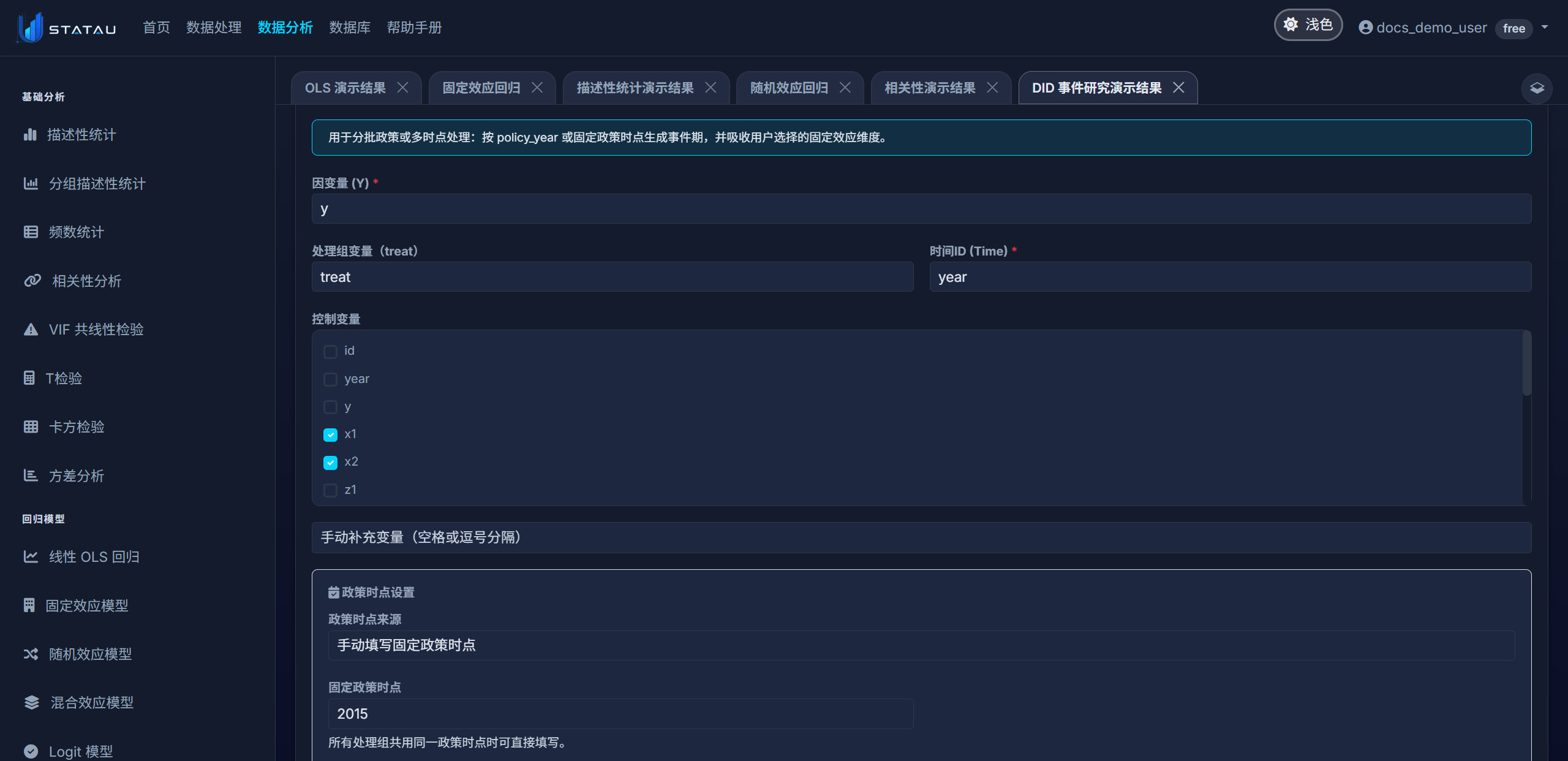Click the docs_demo_user account name
The height and width of the screenshot is (761, 1568).
(1431, 28)
